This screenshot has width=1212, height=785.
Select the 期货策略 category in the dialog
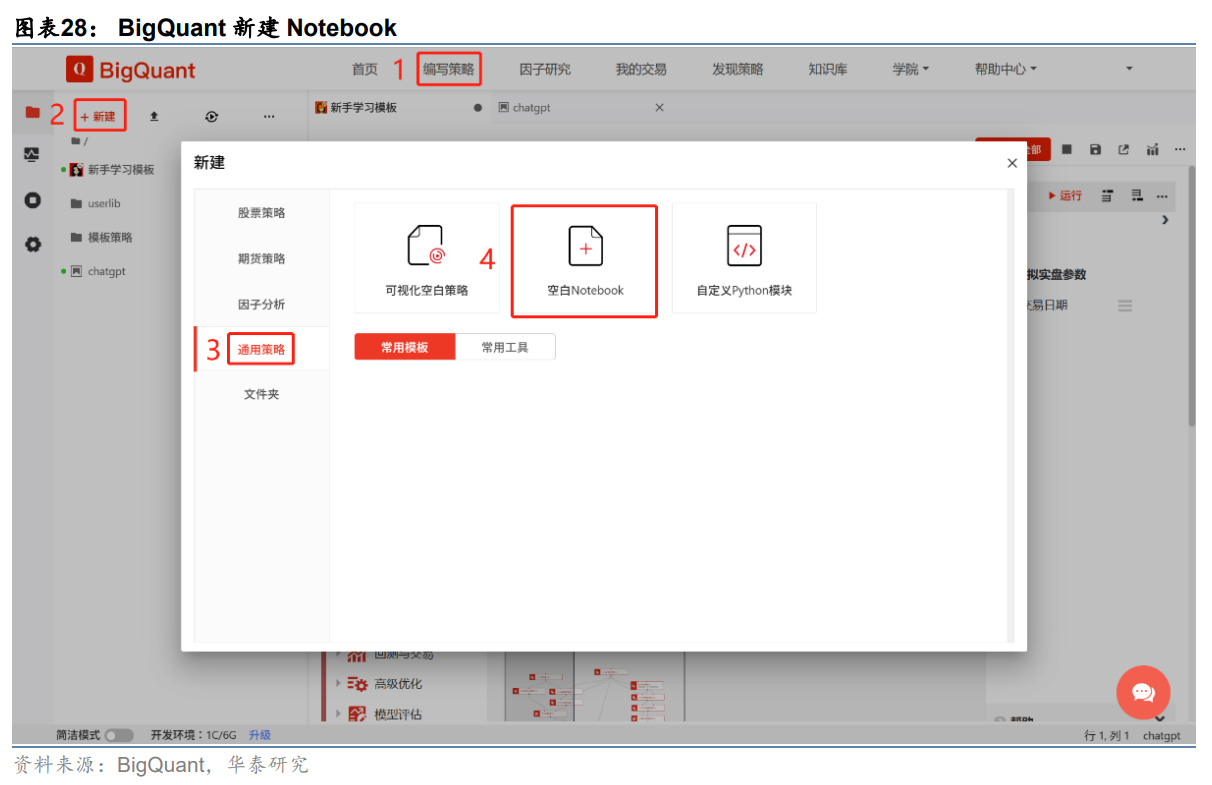pos(262,258)
